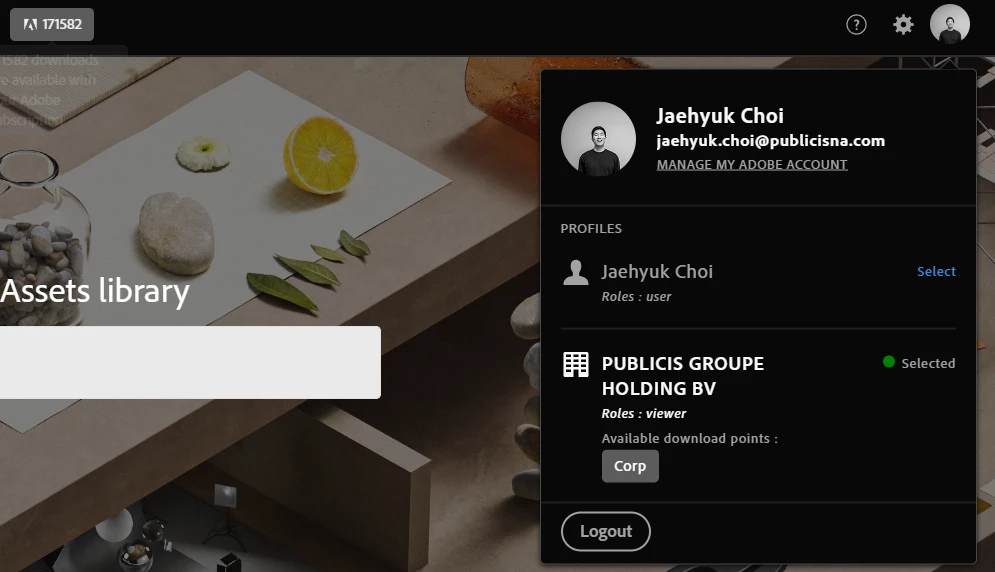The width and height of the screenshot is (995, 572).
Task: Open the settings gear icon
Action: (903, 25)
